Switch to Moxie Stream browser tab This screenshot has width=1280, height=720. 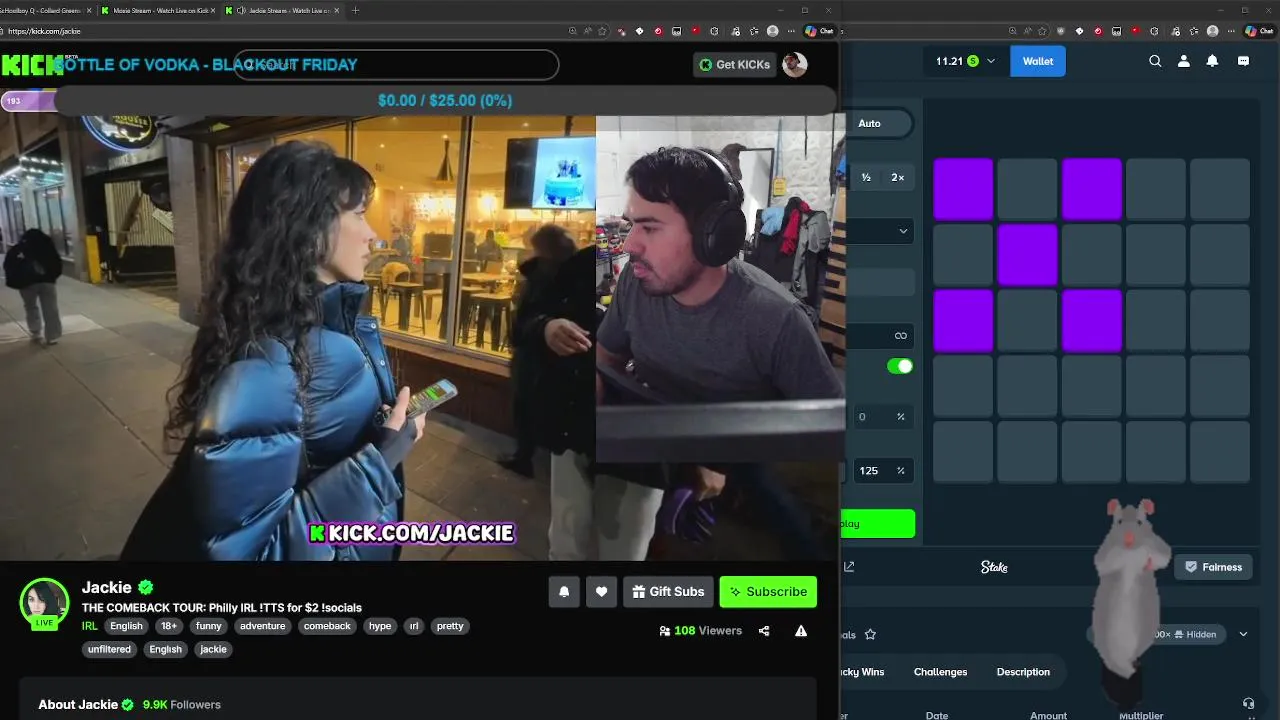[x=158, y=10]
